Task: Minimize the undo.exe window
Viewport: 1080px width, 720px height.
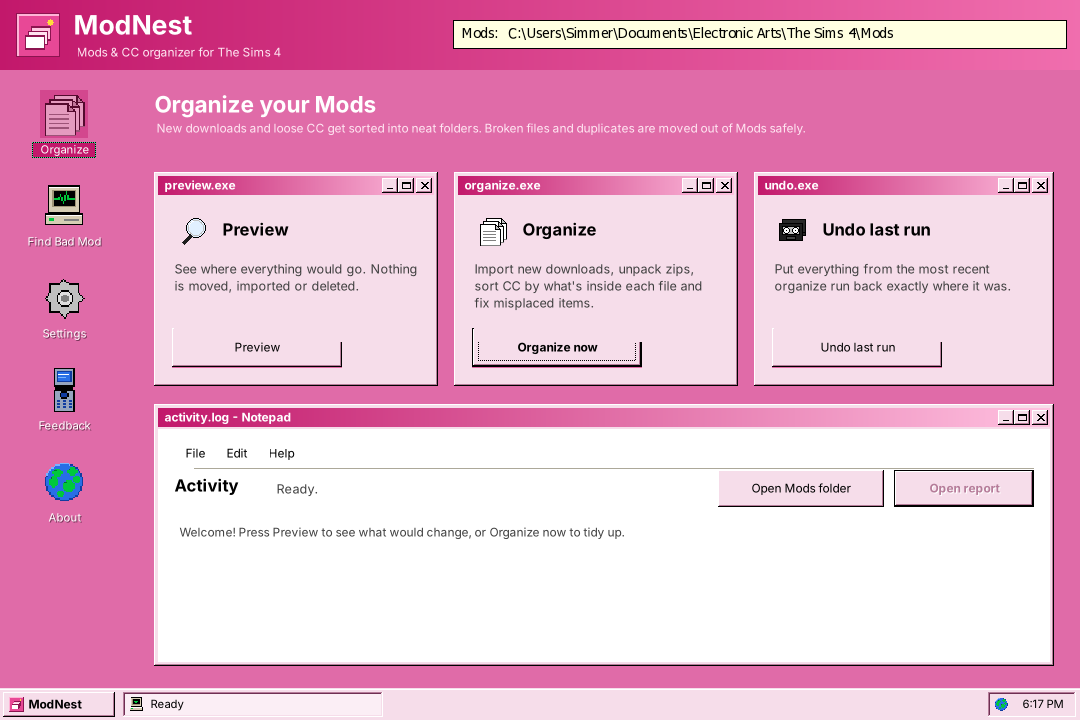Action: tap(1006, 185)
